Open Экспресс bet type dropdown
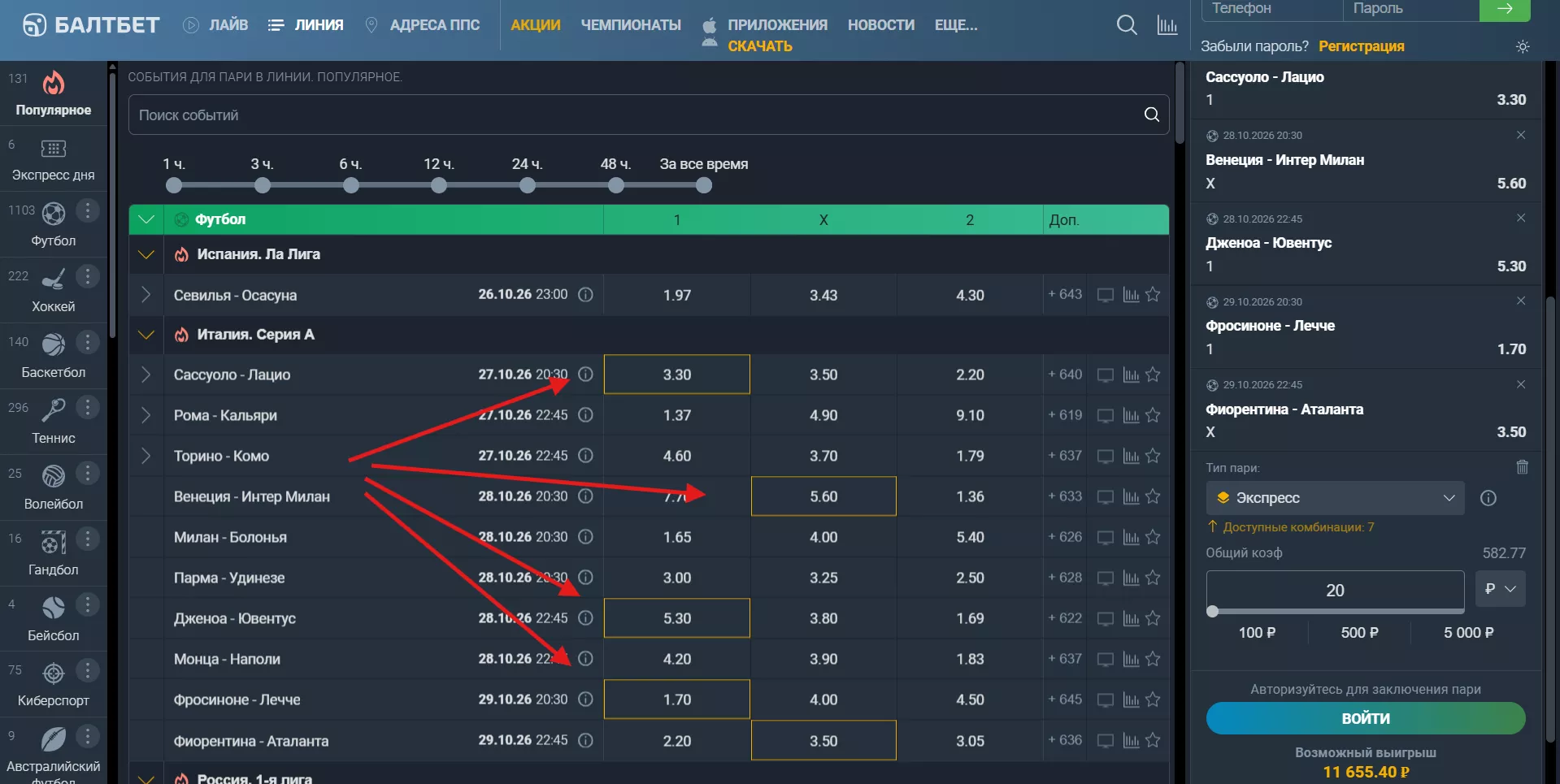Image resolution: width=1560 pixels, height=784 pixels. click(x=1335, y=498)
